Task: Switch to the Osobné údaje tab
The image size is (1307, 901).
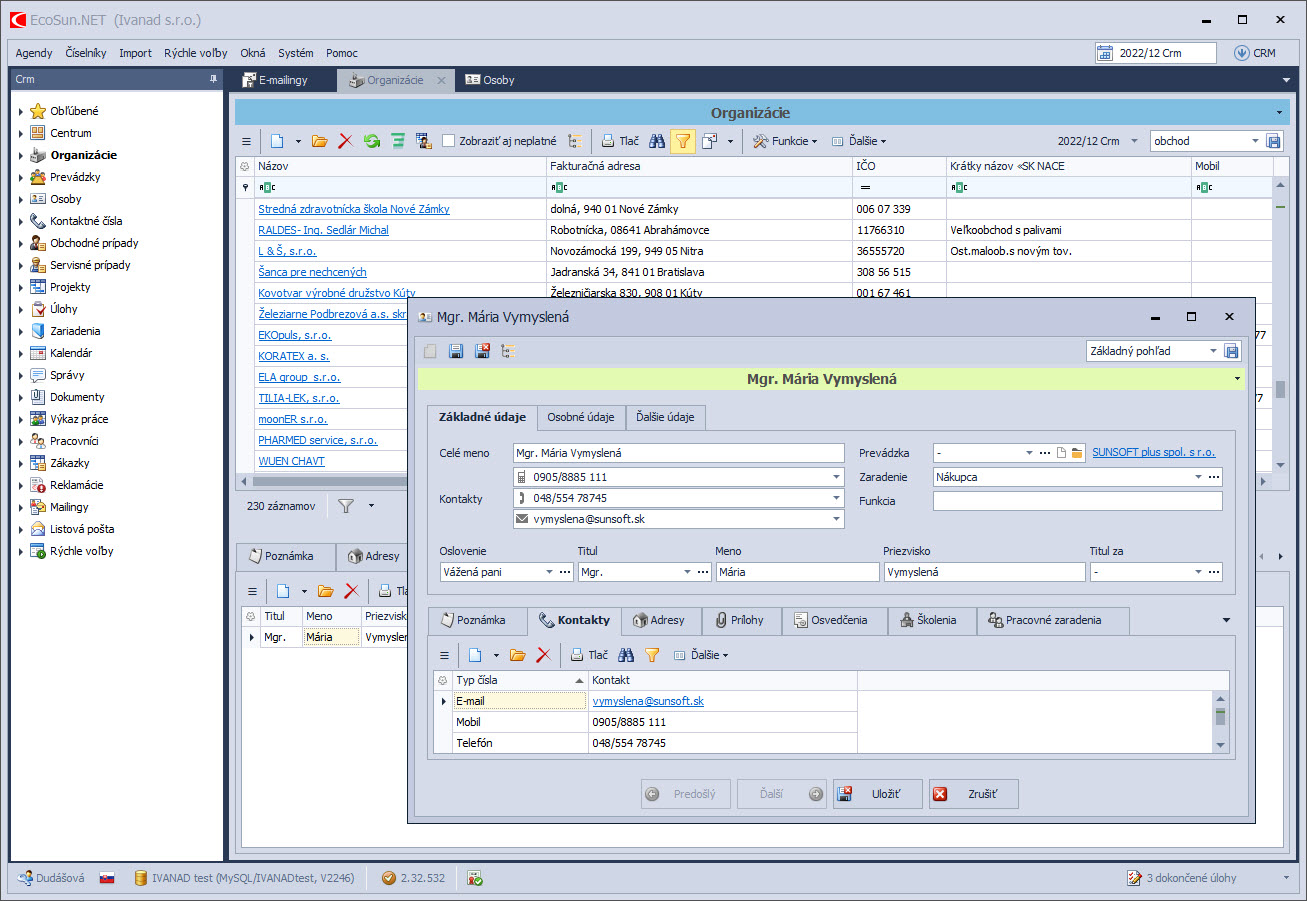Action: coord(581,417)
